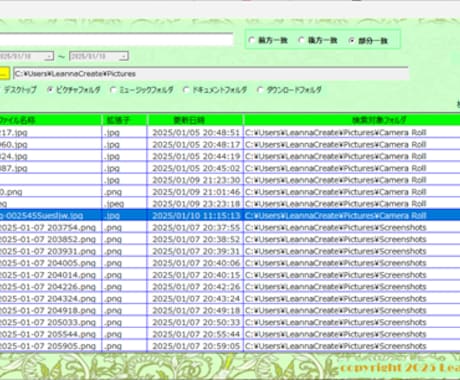Click file name ending 205033.png
This screenshot has width=460, height=380.
point(48,322)
